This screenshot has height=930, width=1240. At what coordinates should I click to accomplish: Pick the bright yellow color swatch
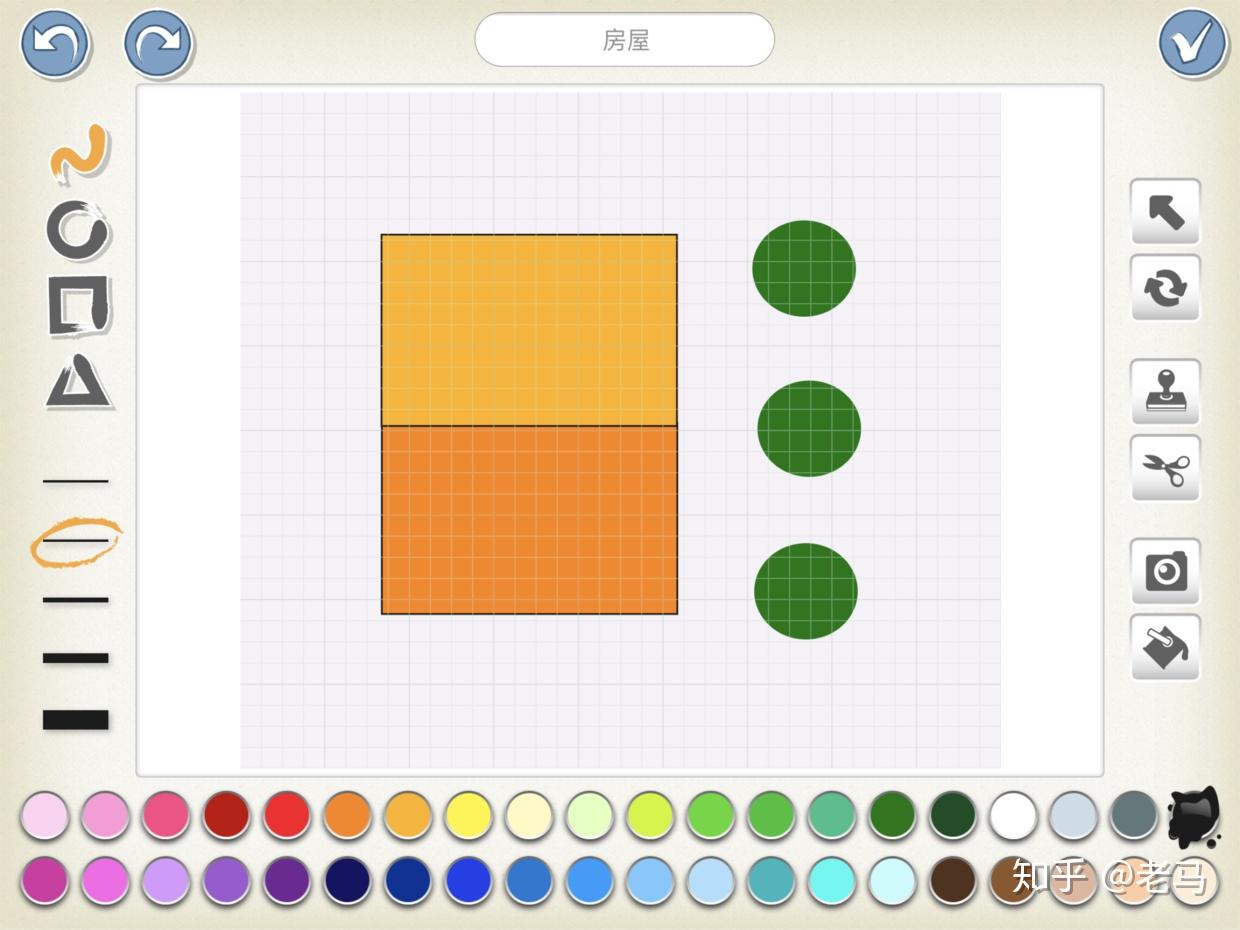(x=468, y=816)
